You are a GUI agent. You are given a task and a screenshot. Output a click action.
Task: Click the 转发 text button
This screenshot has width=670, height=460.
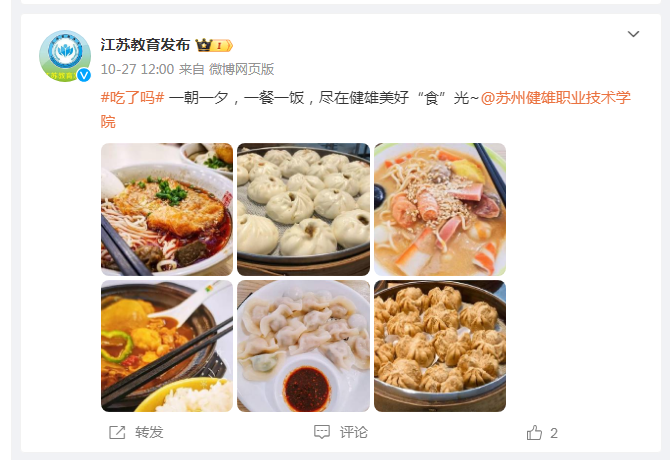(x=149, y=432)
